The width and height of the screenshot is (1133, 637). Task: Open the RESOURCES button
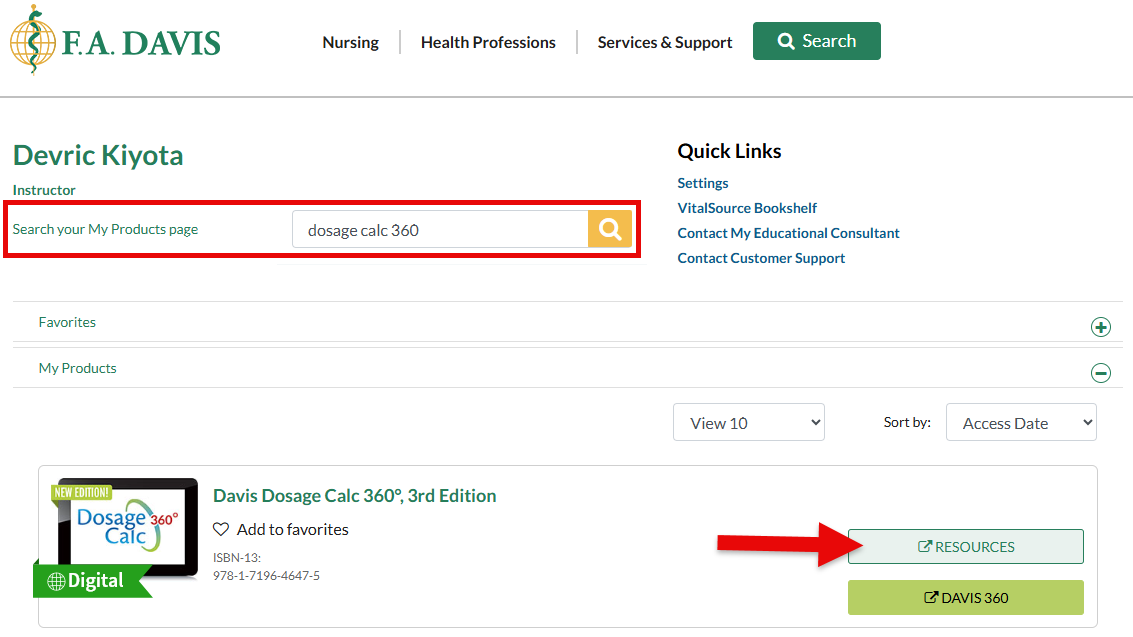click(x=965, y=547)
